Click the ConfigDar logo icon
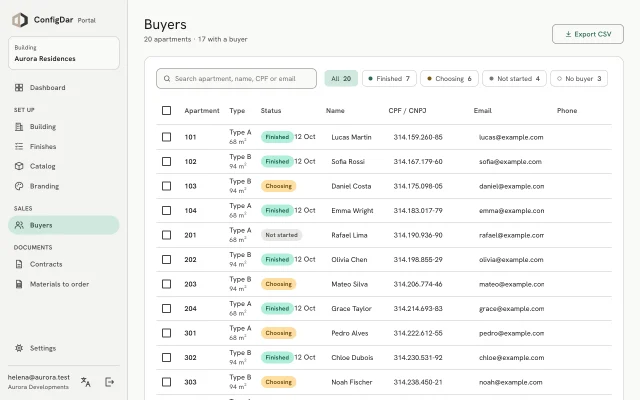 20,20
